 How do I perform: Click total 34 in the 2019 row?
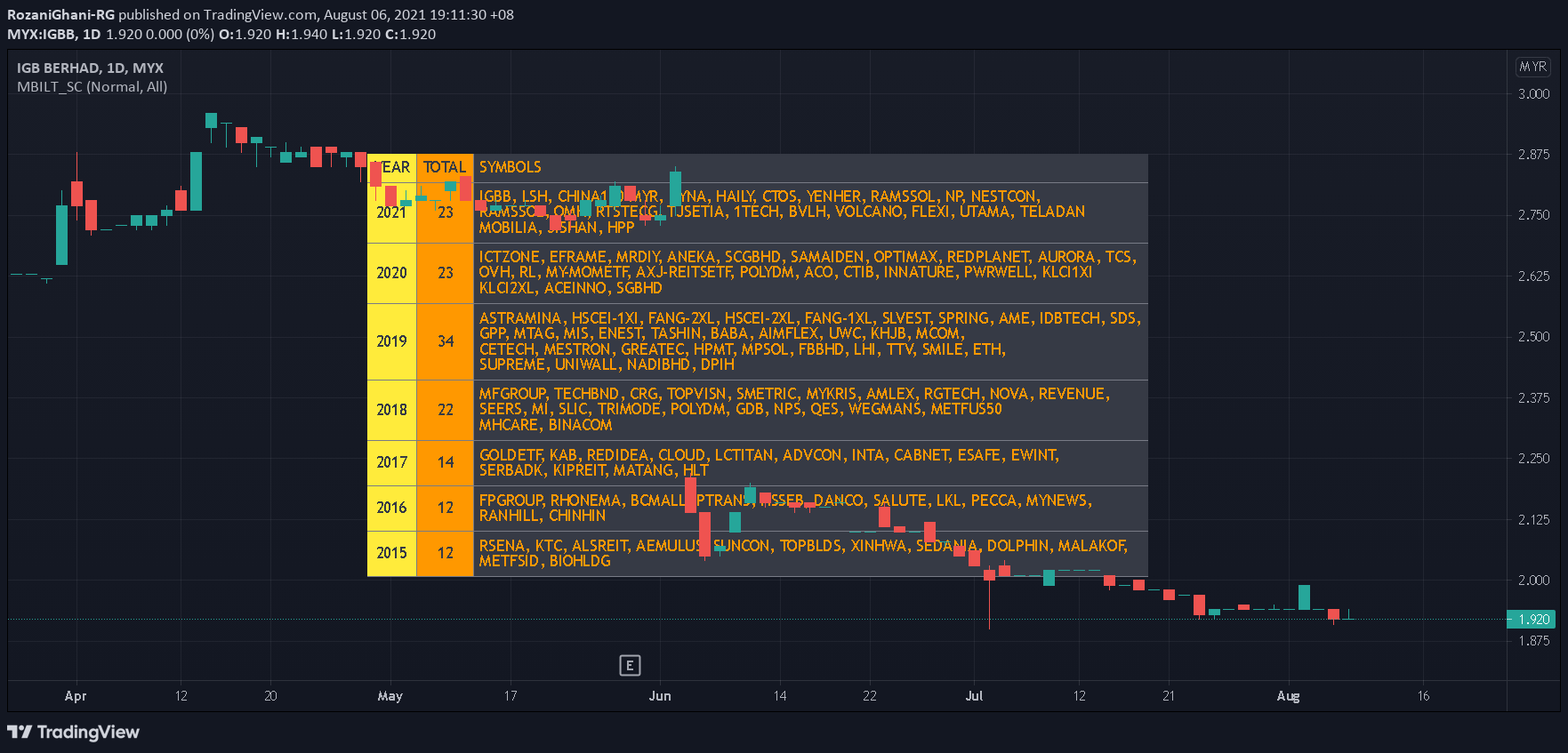[x=446, y=341]
